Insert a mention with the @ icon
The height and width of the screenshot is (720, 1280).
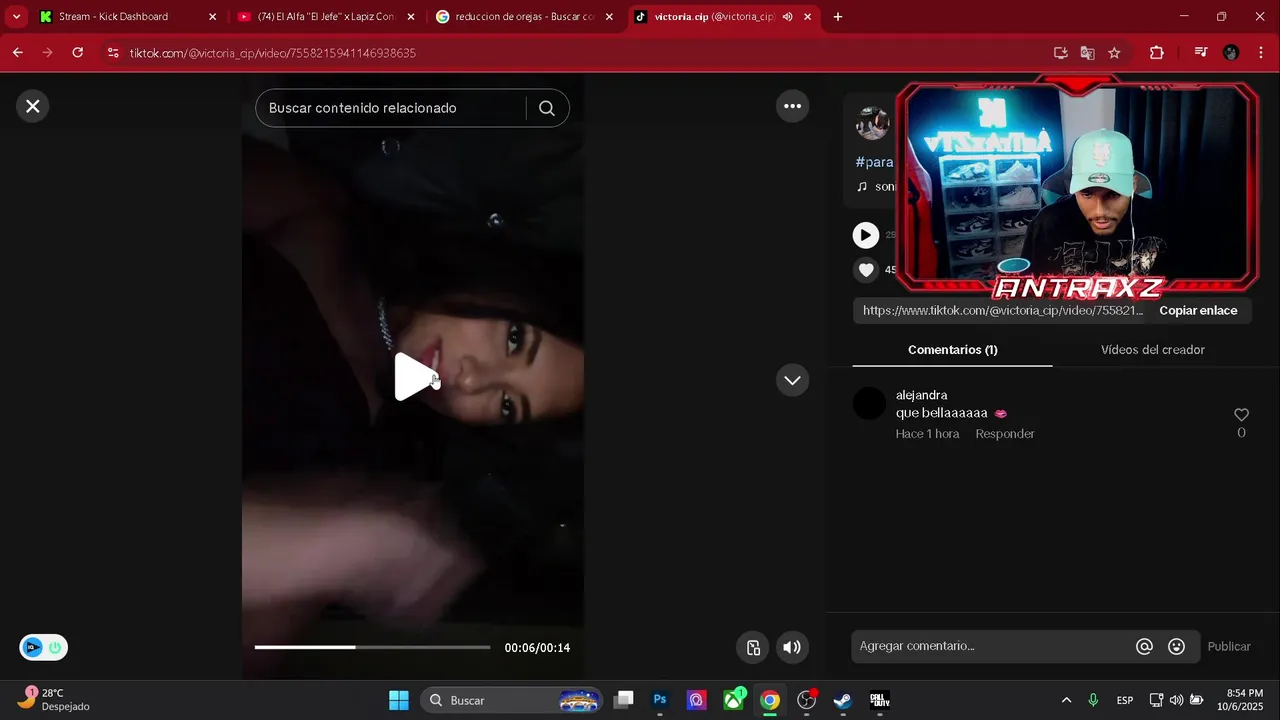(1144, 647)
